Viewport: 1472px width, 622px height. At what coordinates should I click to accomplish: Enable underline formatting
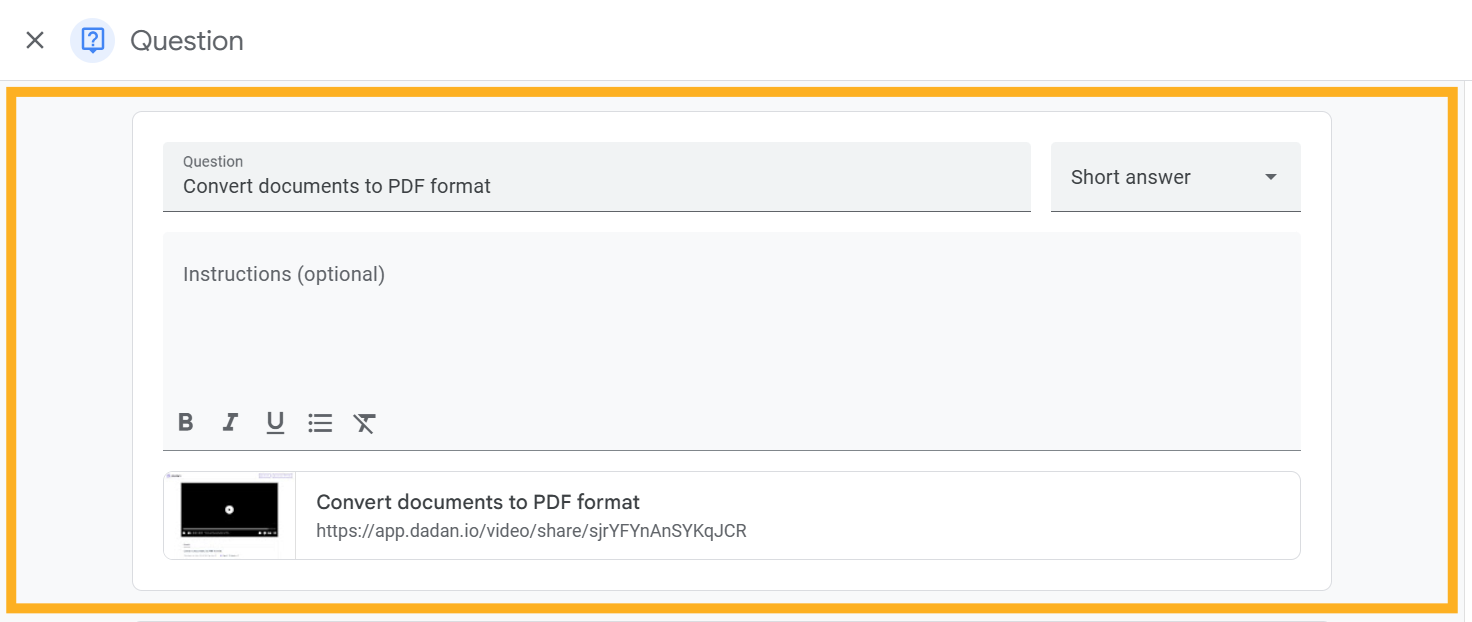(275, 422)
